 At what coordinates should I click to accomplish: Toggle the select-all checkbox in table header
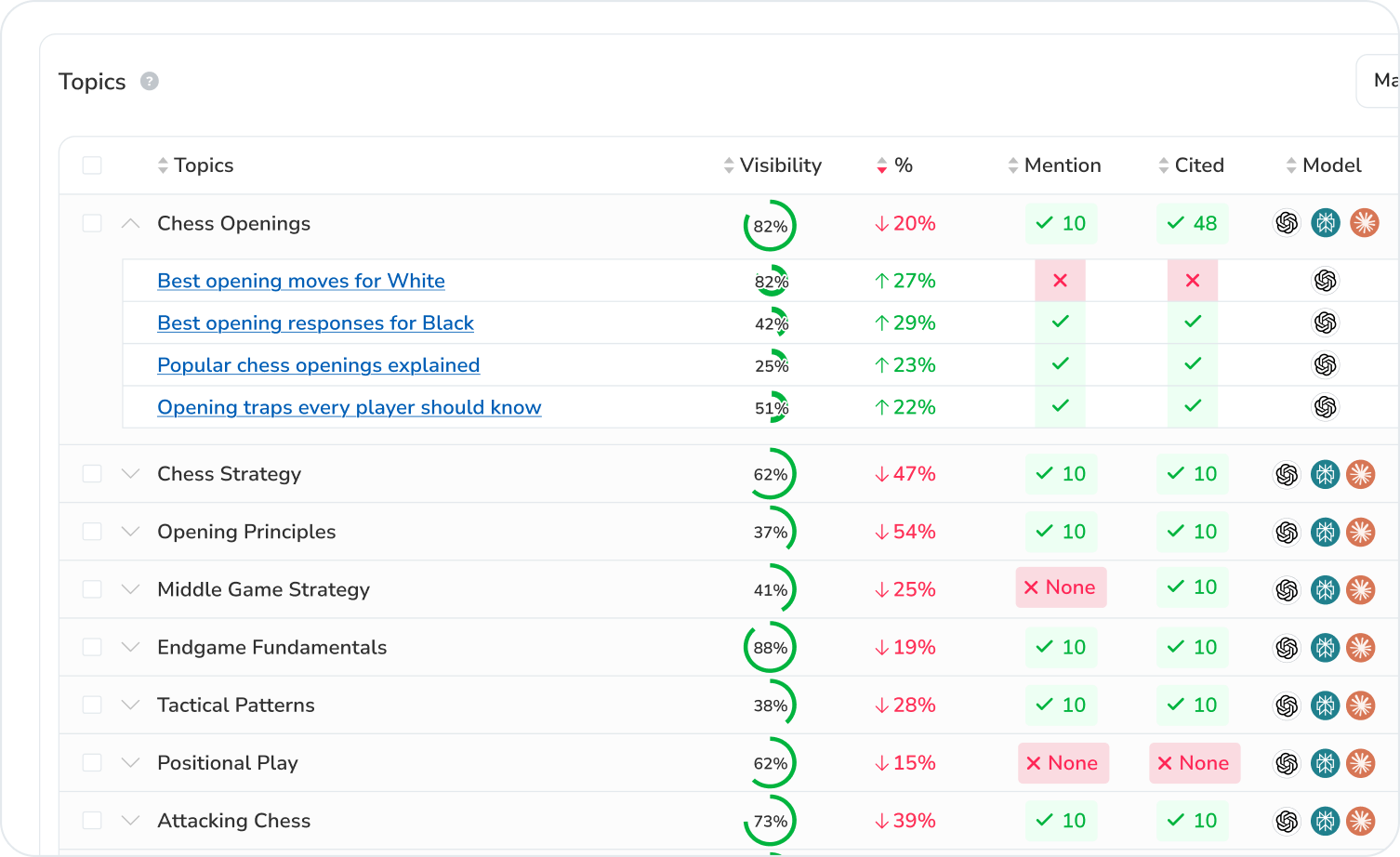point(92,165)
